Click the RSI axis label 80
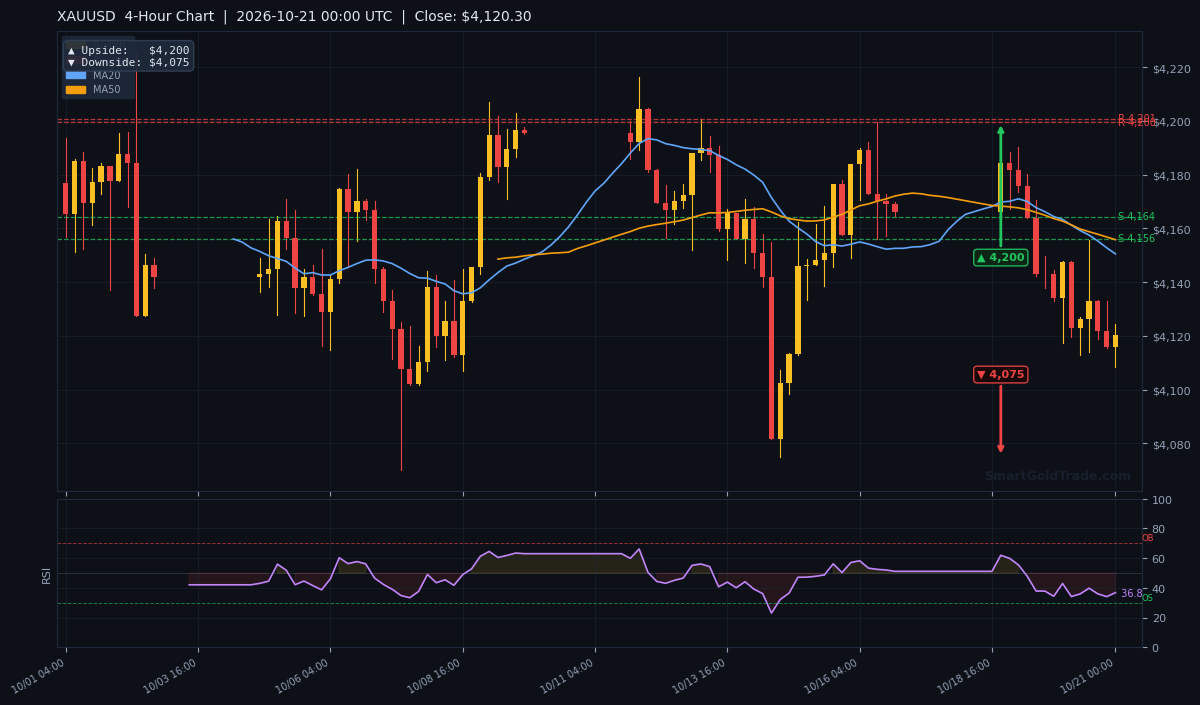The width and height of the screenshot is (1200, 705). pyautogui.click(x=1159, y=529)
